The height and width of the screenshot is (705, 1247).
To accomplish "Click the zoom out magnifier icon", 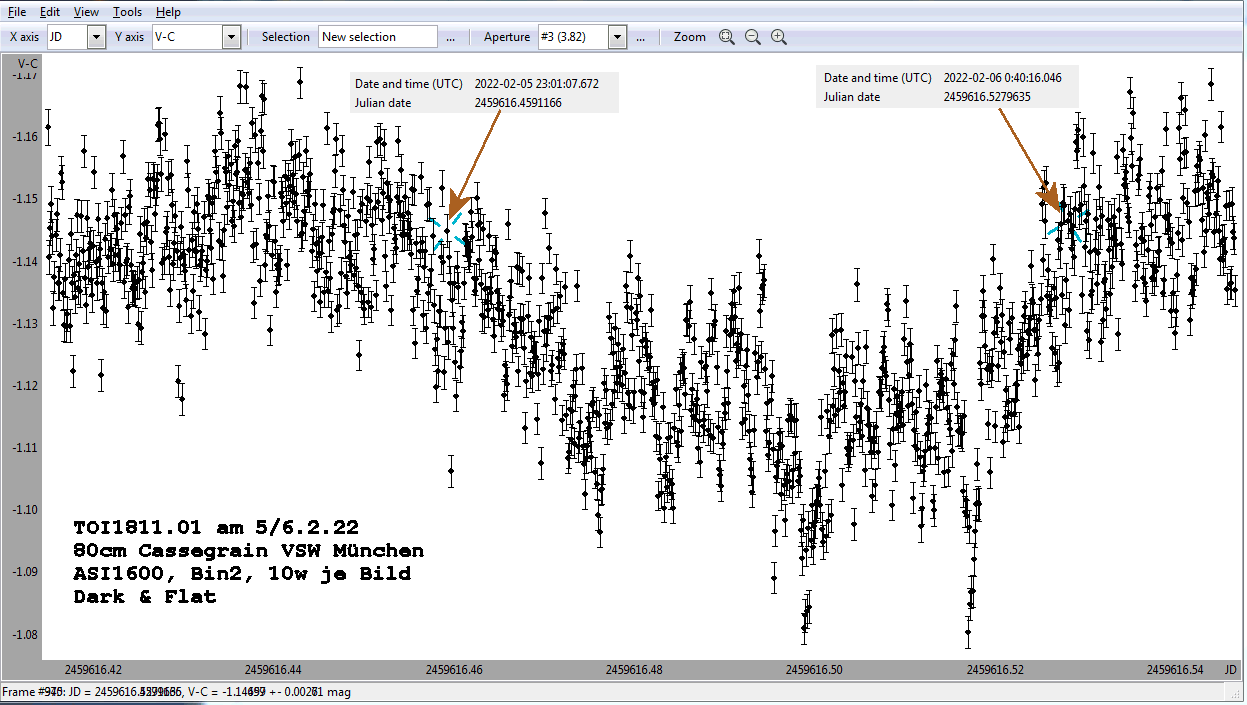I will [753, 37].
